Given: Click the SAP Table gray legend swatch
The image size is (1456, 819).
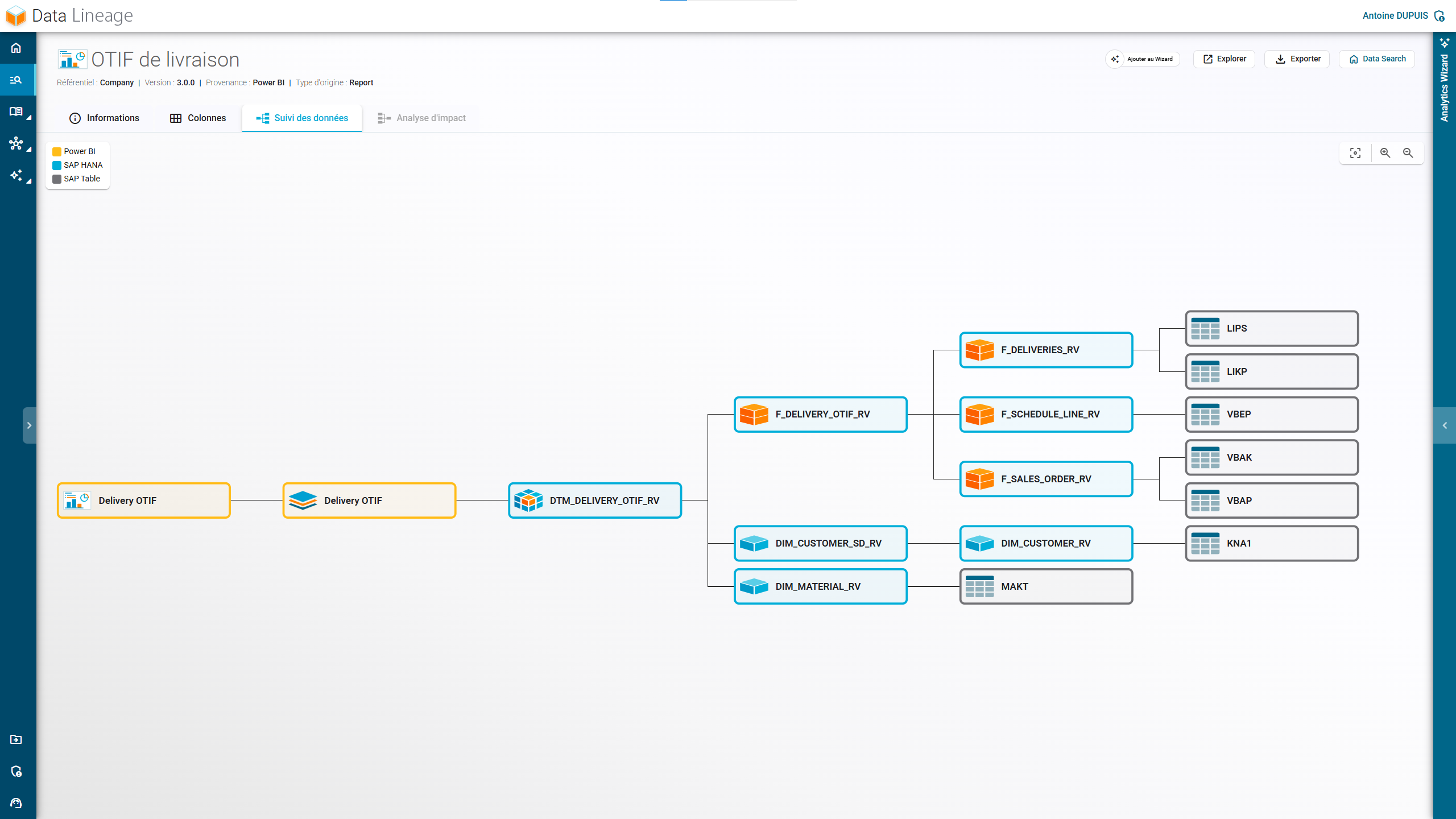Looking at the screenshot, I should pos(57,179).
